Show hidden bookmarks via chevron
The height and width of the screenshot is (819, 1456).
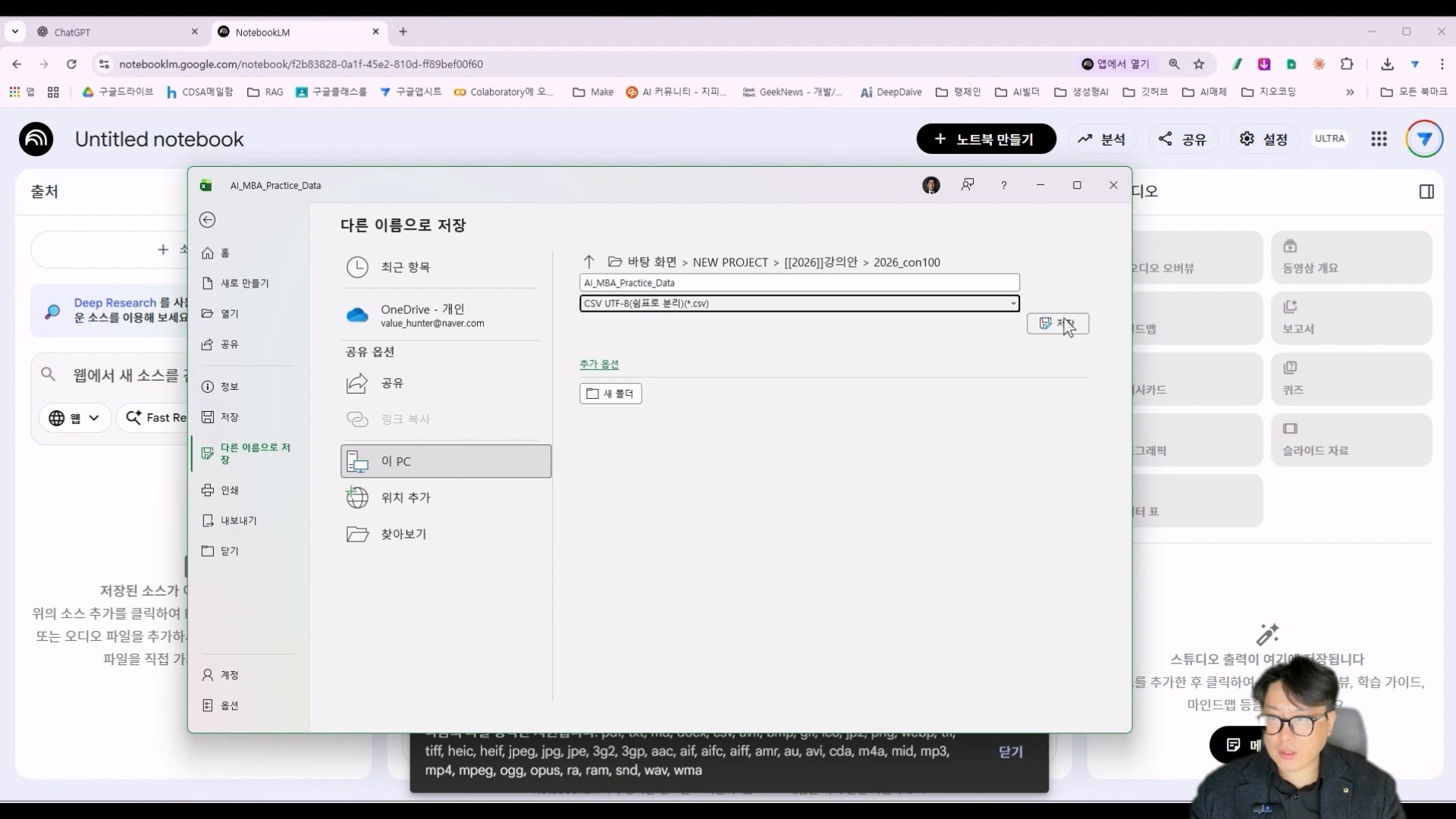pyautogui.click(x=1349, y=92)
